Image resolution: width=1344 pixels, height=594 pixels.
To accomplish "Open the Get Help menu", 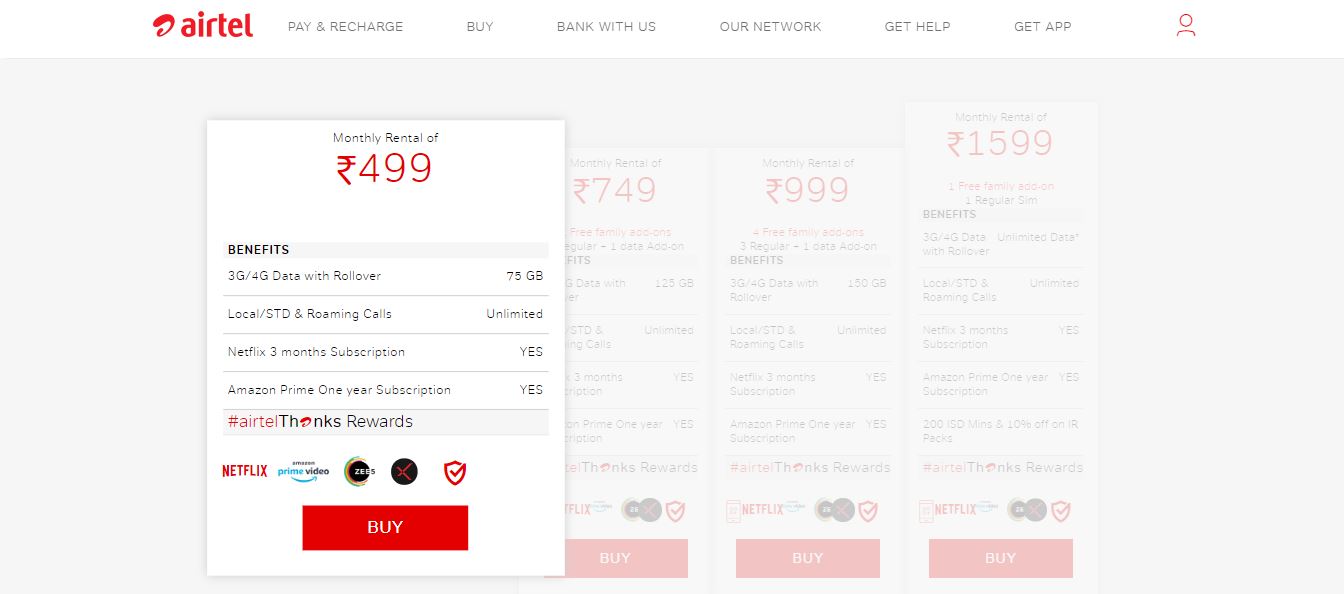I will tap(917, 27).
